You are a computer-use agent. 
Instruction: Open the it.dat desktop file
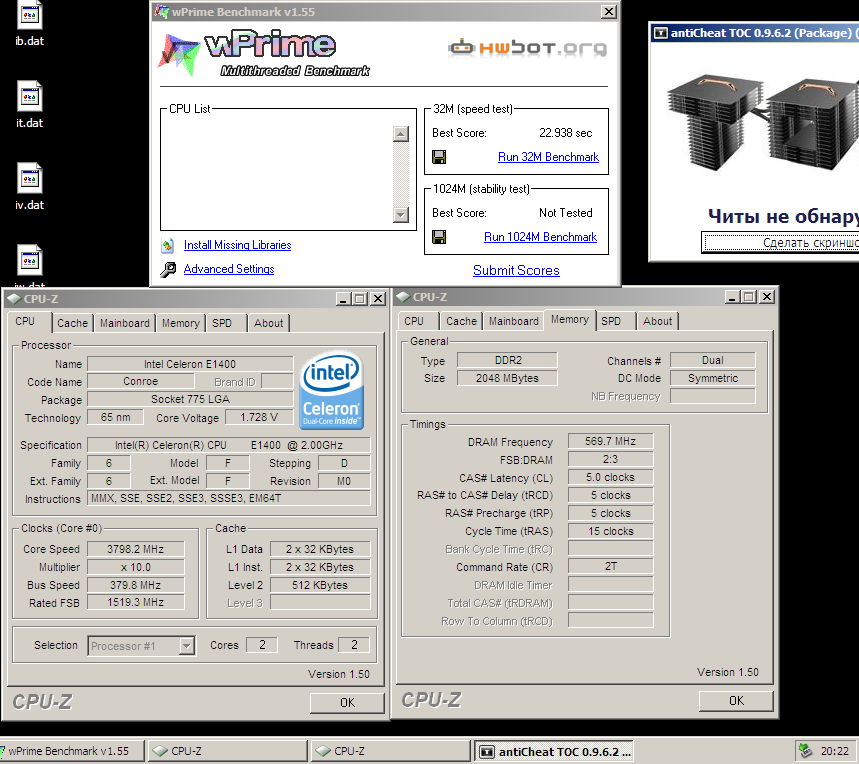(30, 105)
